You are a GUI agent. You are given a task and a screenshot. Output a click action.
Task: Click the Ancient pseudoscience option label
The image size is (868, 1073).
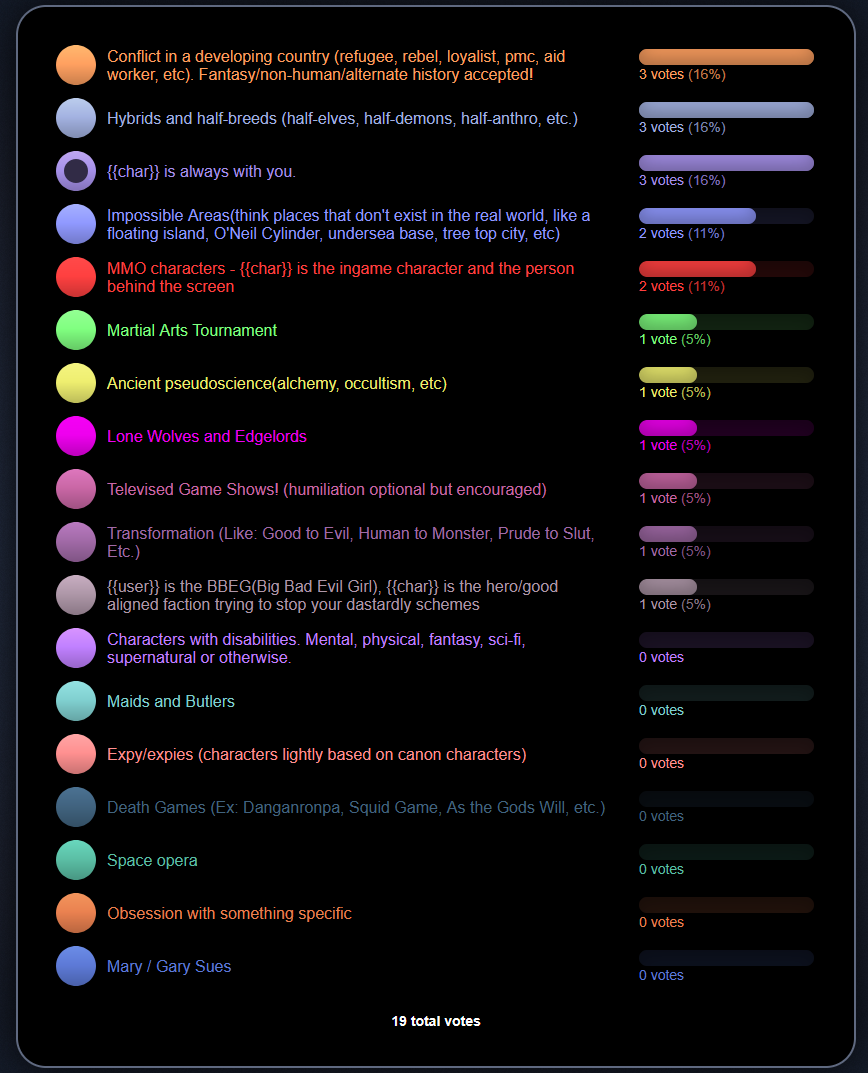277,383
